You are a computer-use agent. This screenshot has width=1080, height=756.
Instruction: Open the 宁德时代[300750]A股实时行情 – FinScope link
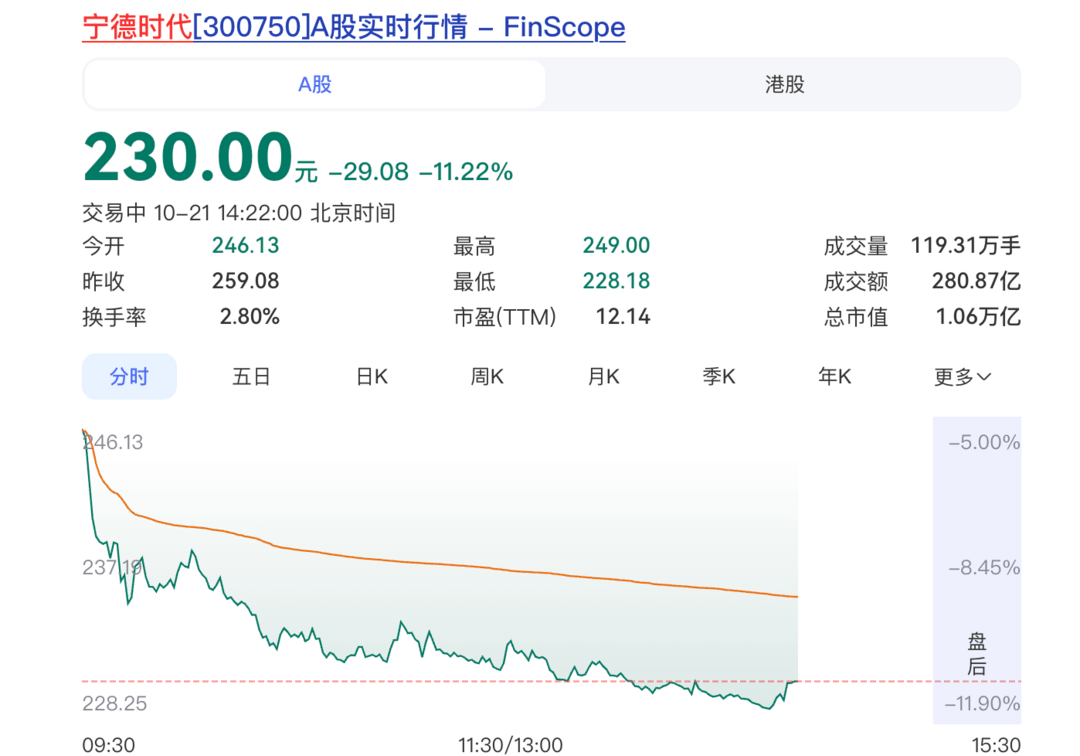pos(353,27)
